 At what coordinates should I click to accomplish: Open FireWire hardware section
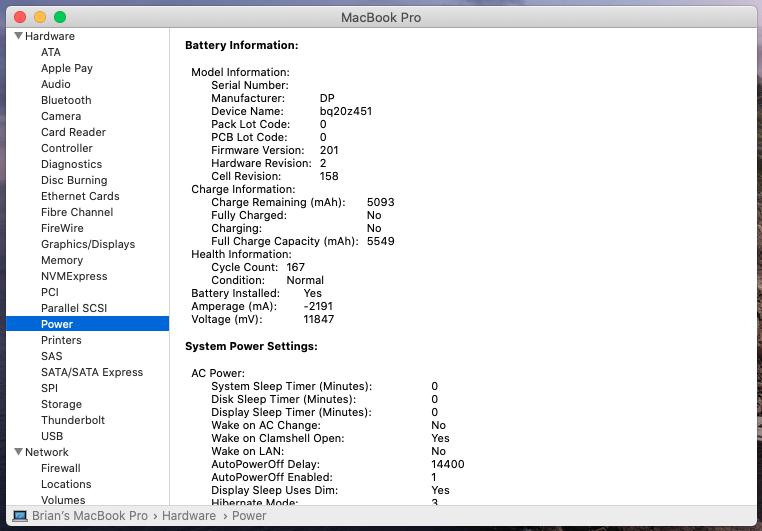pyautogui.click(x=62, y=228)
